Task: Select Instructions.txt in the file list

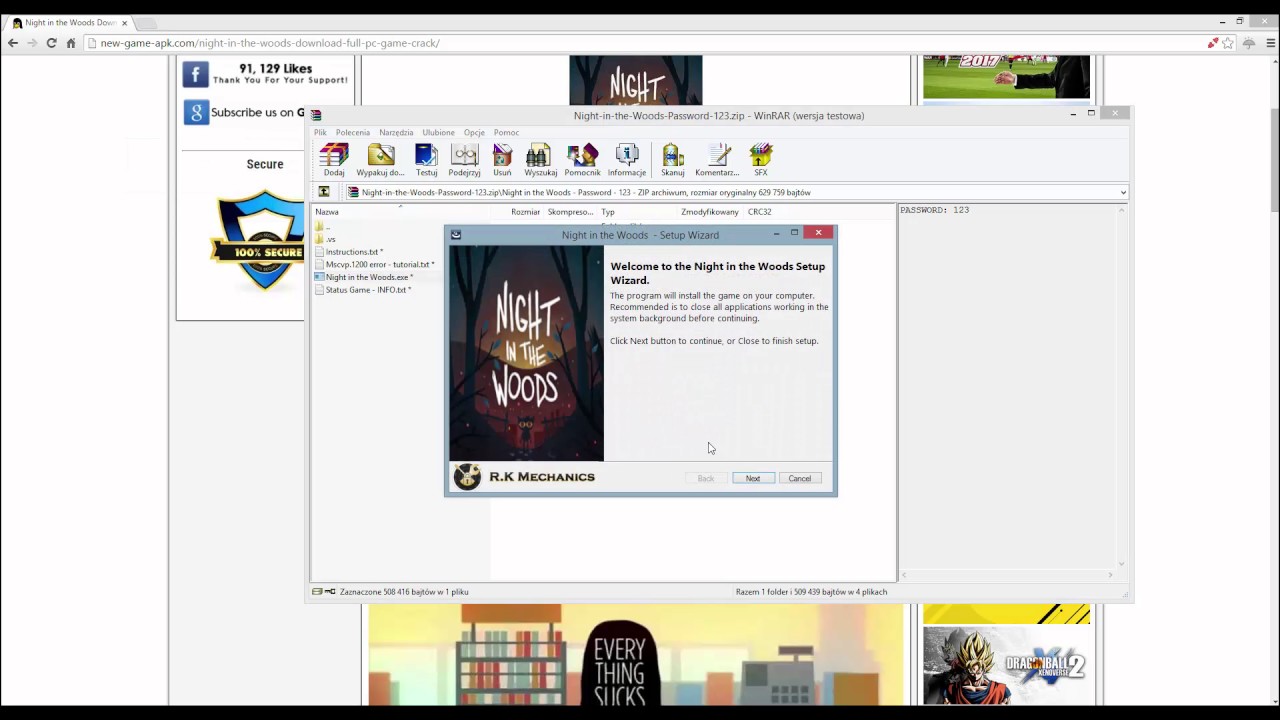Action: (x=349, y=252)
